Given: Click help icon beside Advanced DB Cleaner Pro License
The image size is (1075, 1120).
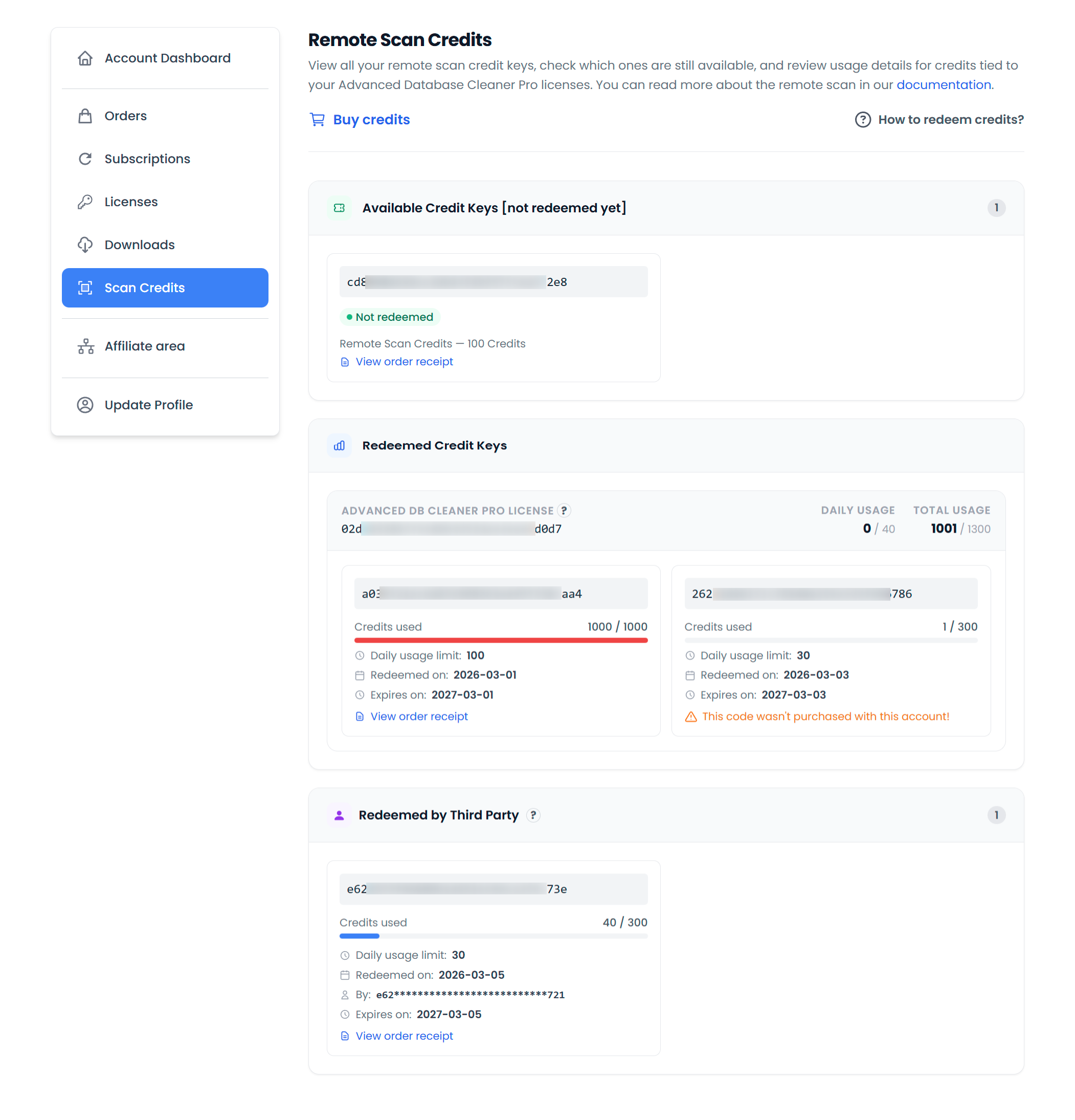Looking at the screenshot, I should (564, 510).
